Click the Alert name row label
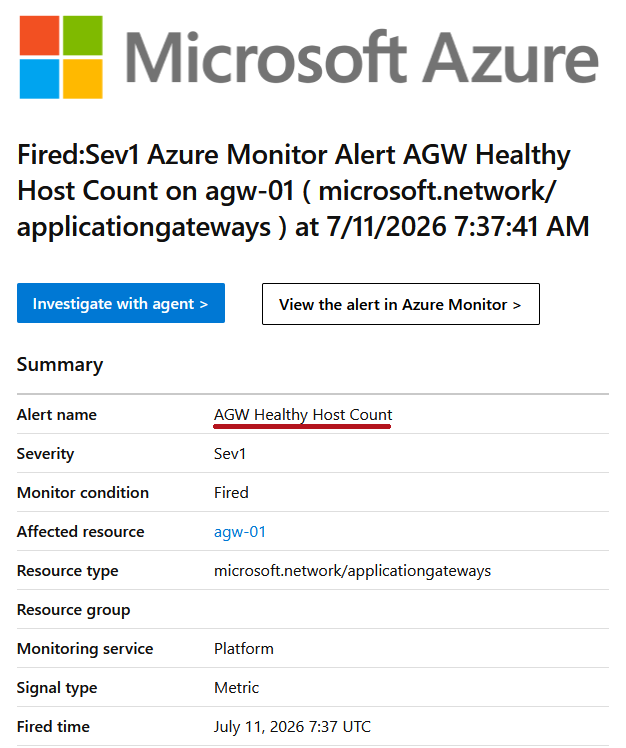The width and height of the screenshot is (626, 748). (x=57, y=415)
